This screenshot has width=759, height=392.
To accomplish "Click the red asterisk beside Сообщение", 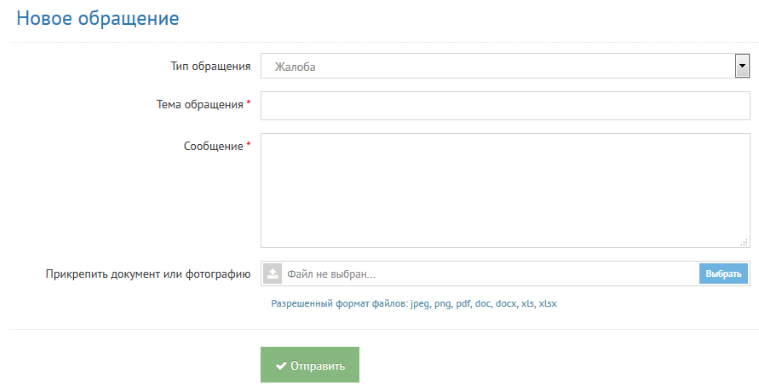I will click(x=249, y=144).
